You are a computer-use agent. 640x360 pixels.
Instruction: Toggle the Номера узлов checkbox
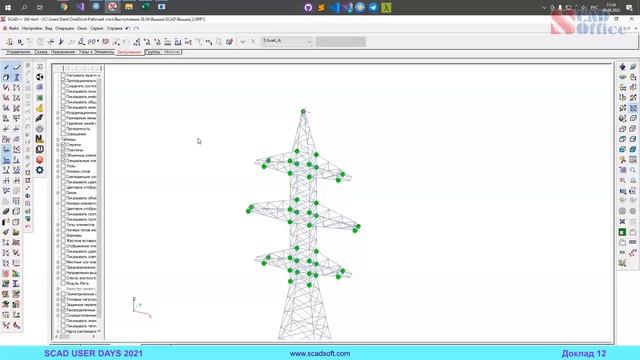coord(63,171)
